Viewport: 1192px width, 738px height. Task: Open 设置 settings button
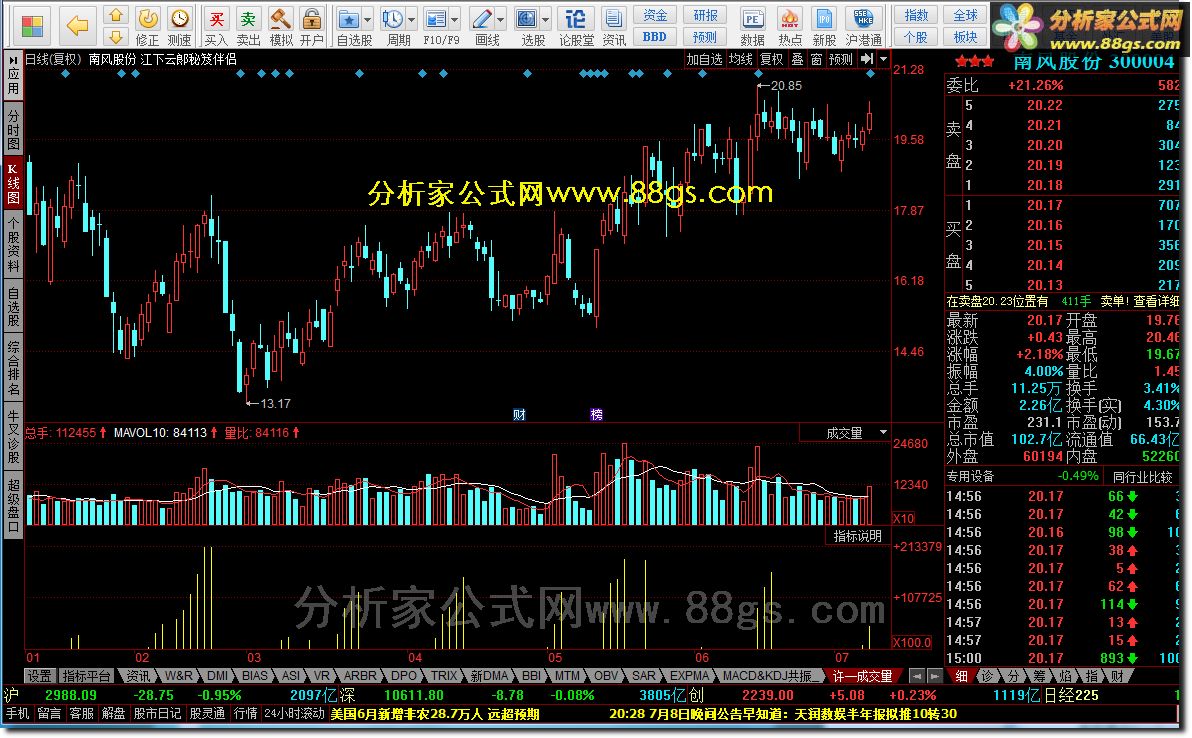[40, 676]
